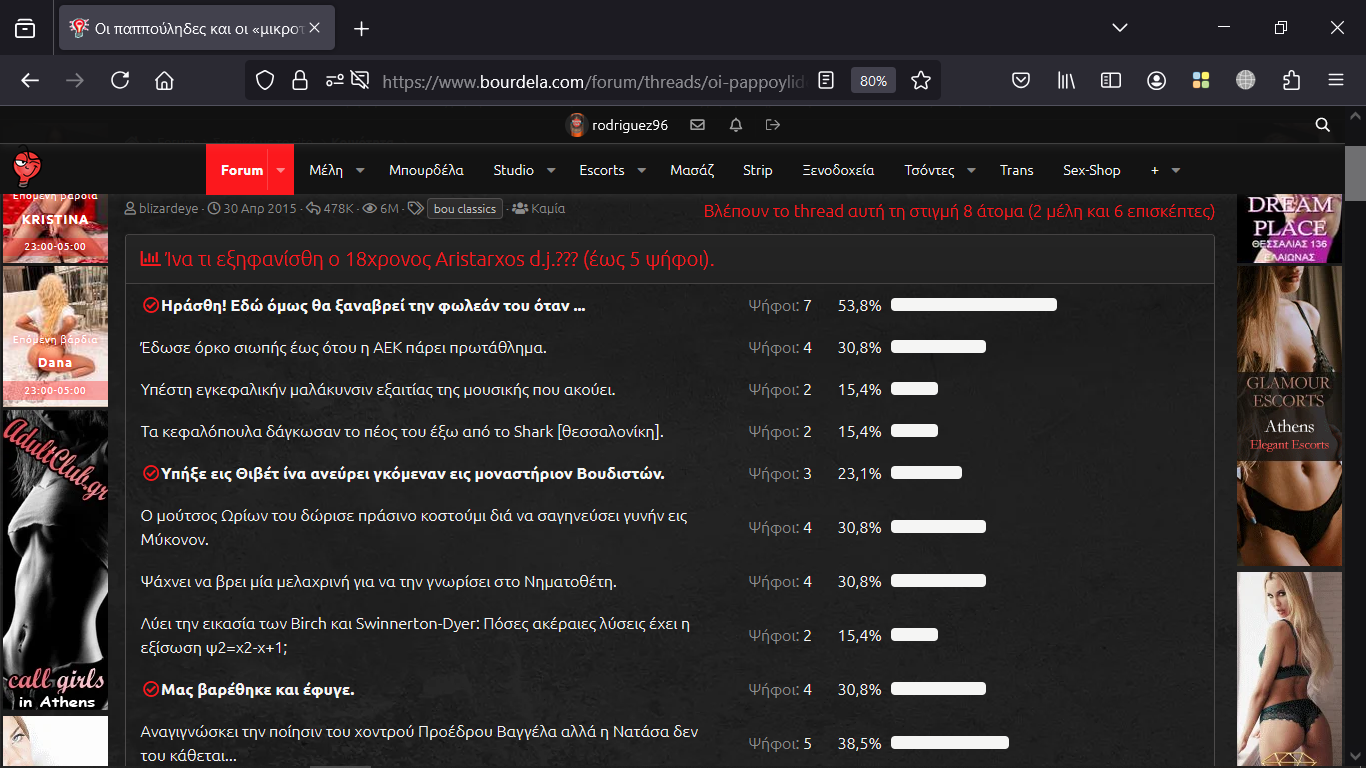Open the Escorts menu item

pyautogui.click(x=602, y=170)
